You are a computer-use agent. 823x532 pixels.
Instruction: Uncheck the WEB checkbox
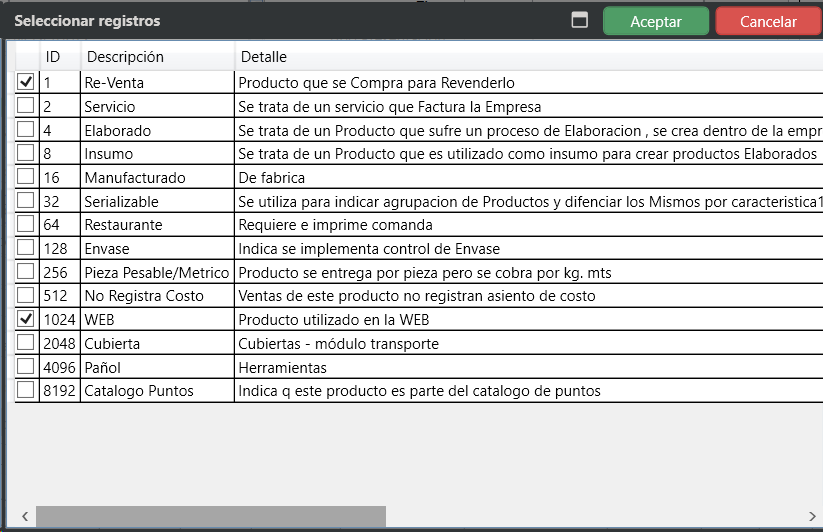(x=26, y=320)
